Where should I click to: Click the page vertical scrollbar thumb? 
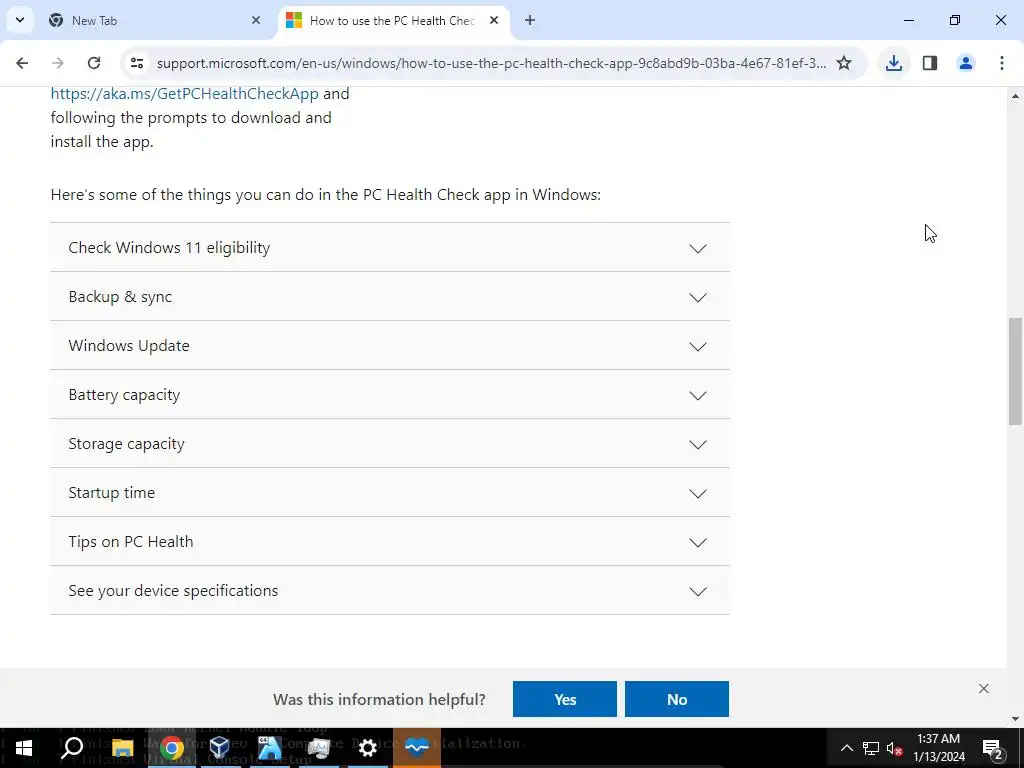pos(1015,371)
